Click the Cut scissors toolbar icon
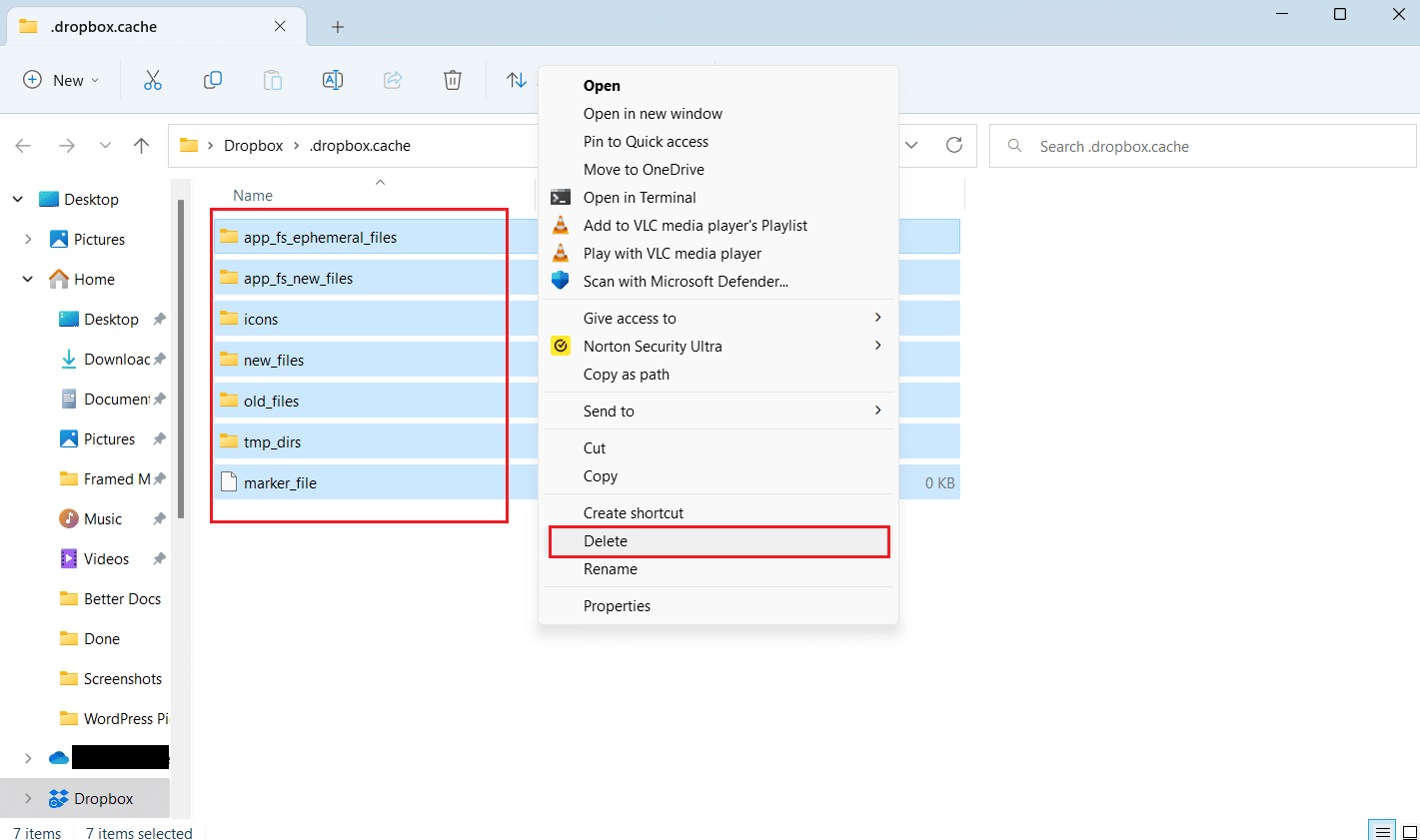Image resolution: width=1420 pixels, height=840 pixels. coord(153,80)
